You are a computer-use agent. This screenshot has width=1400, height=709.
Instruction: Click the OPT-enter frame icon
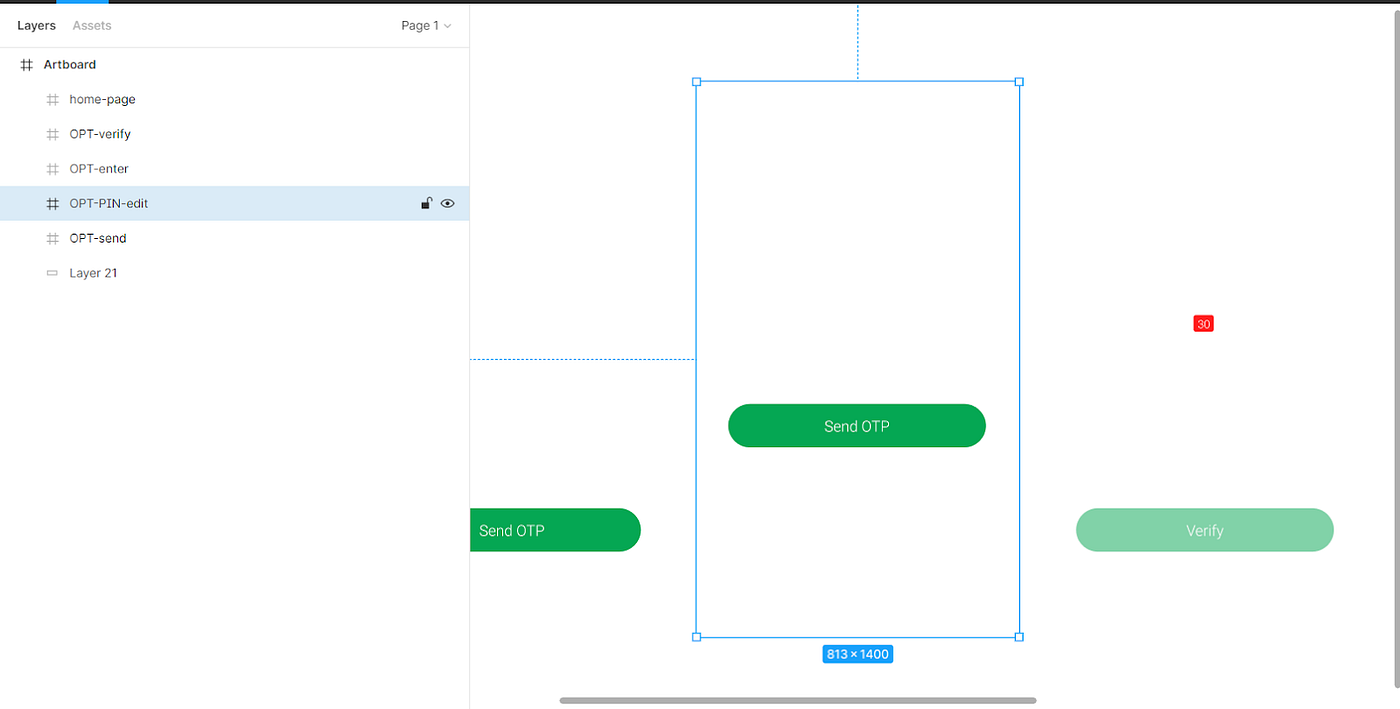click(51, 168)
